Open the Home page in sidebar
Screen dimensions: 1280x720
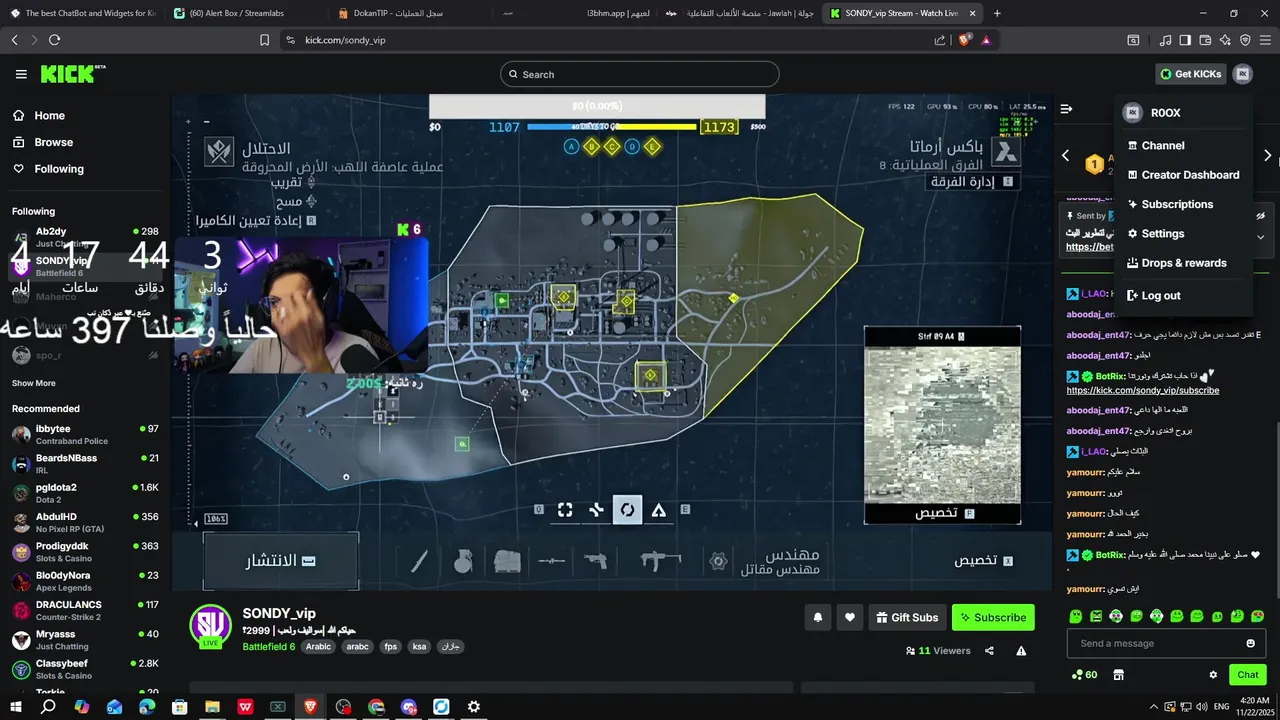point(49,115)
